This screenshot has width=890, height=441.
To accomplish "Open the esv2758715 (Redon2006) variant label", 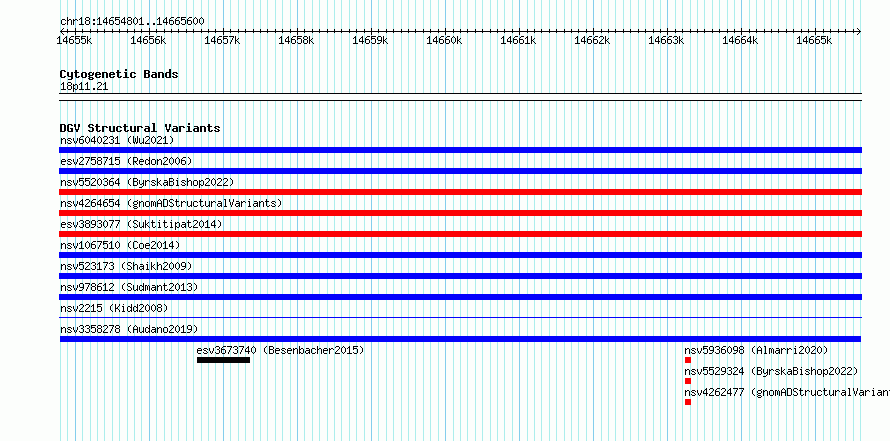I will pos(126,161).
